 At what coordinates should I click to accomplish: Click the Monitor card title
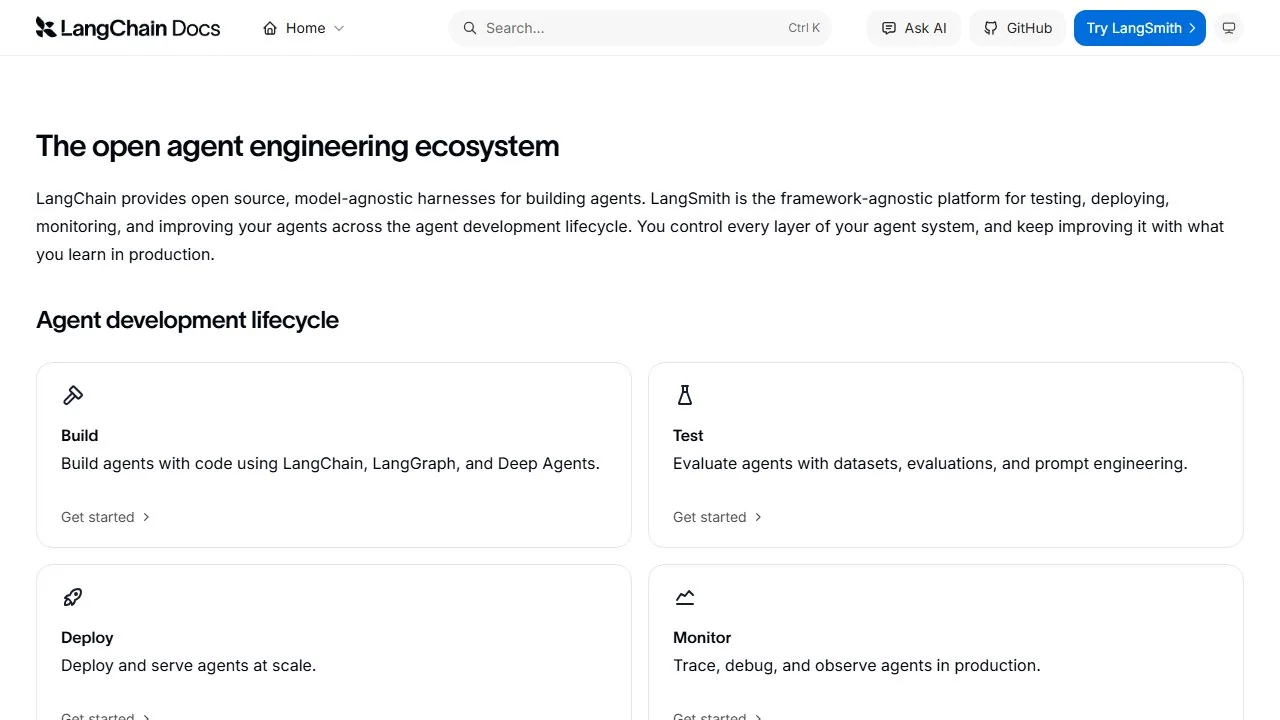click(x=702, y=637)
